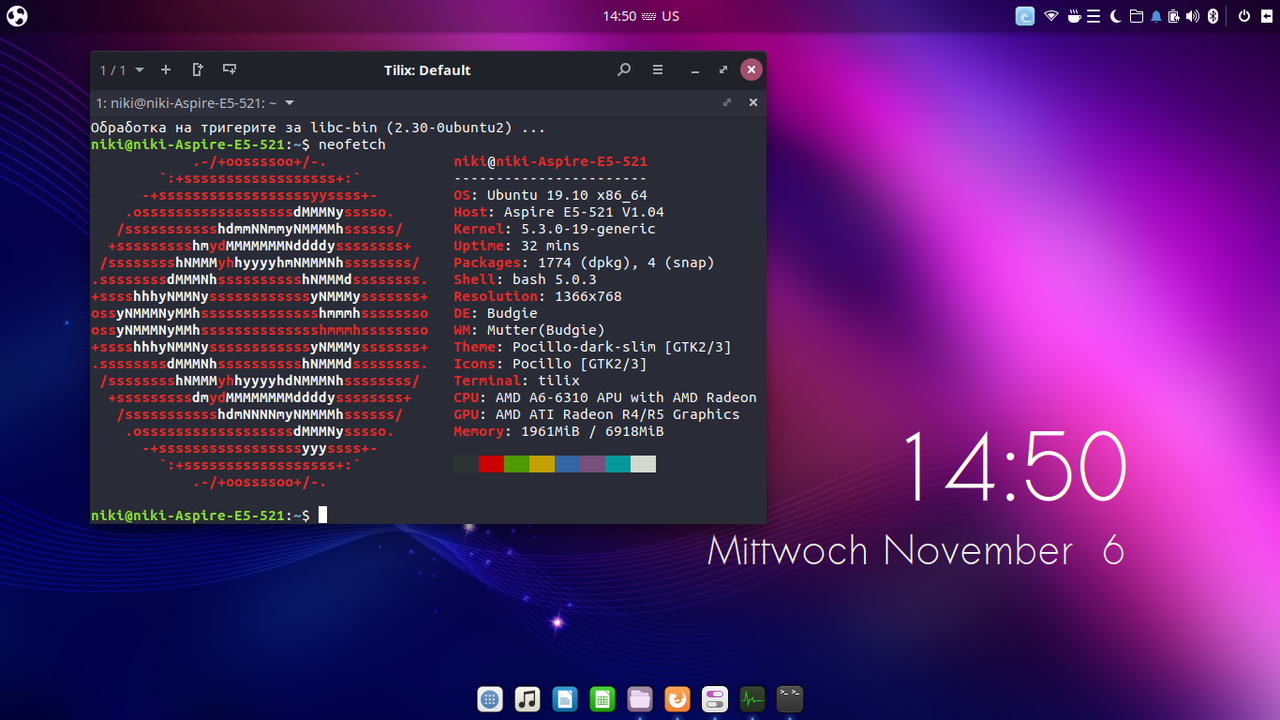Open the Places folder applet in panel

(x=1136, y=16)
